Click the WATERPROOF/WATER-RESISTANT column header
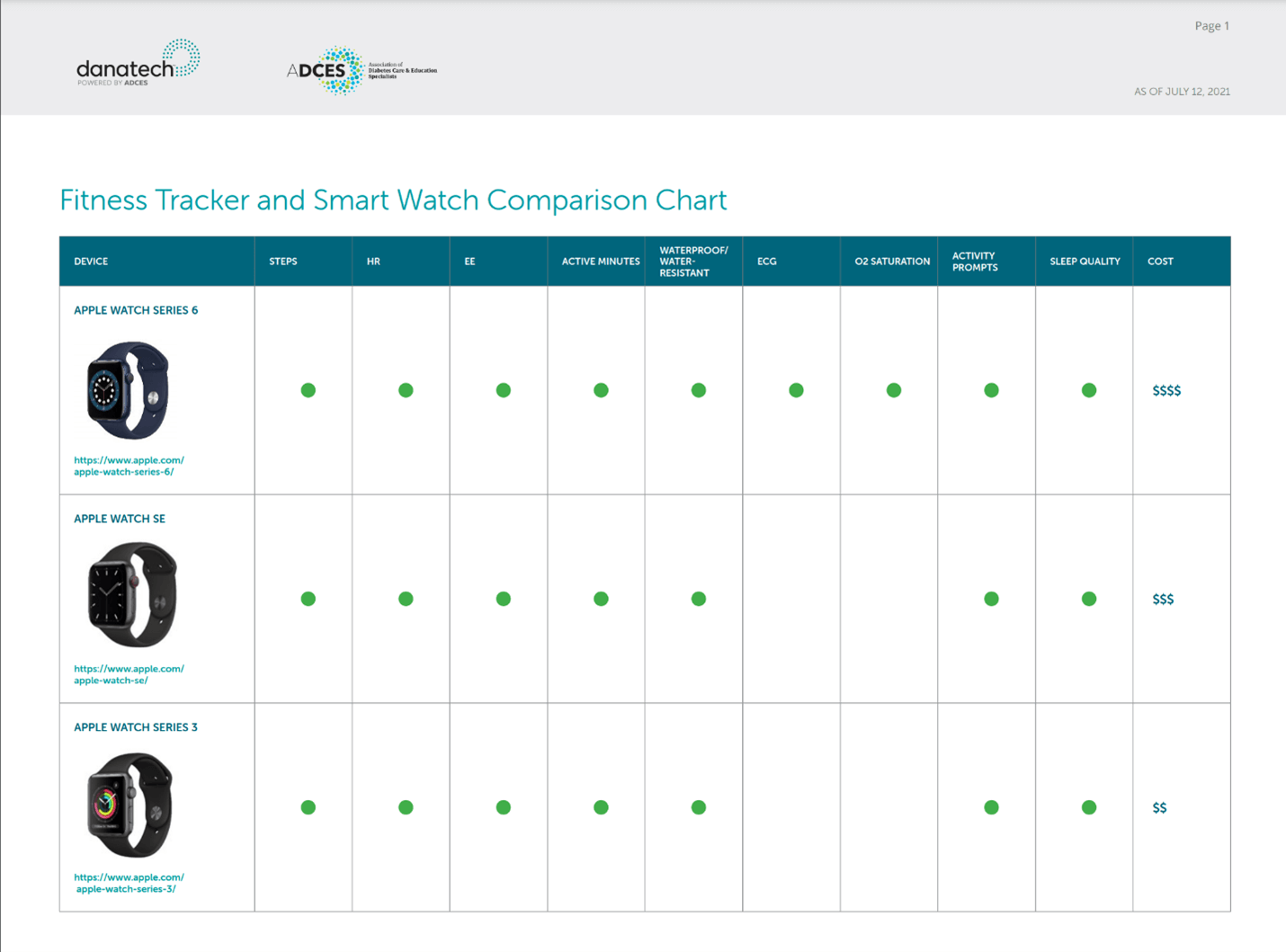Image resolution: width=1286 pixels, height=952 pixels. [x=693, y=262]
